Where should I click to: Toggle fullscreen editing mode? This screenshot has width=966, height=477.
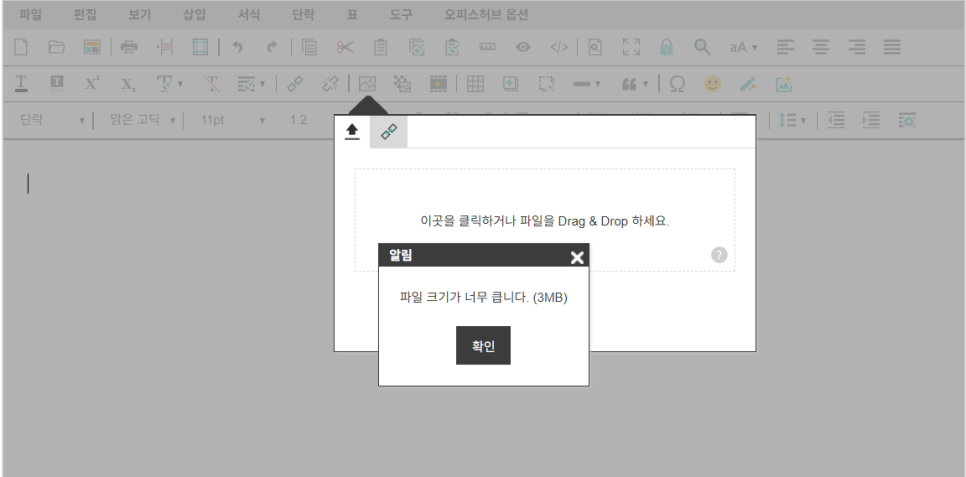click(630, 47)
